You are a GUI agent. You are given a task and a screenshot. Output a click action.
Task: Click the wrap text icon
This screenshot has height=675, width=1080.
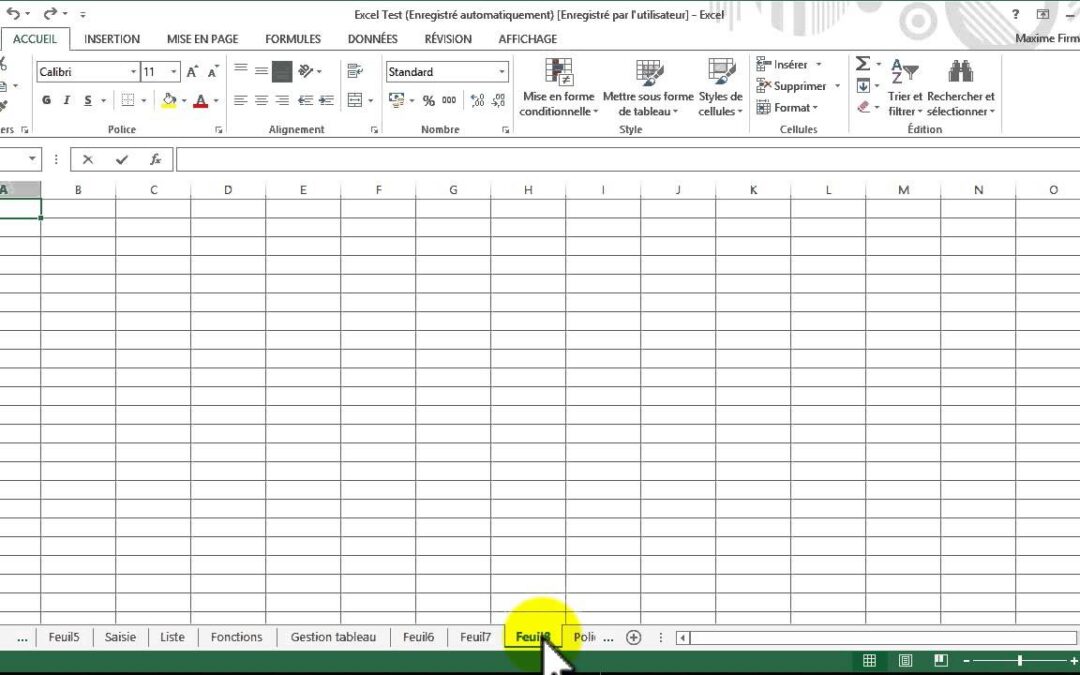pyautogui.click(x=355, y=71)
